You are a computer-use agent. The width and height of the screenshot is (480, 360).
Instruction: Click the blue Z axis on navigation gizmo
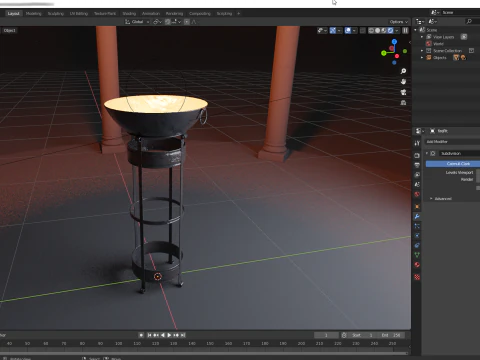click(394, 42)
